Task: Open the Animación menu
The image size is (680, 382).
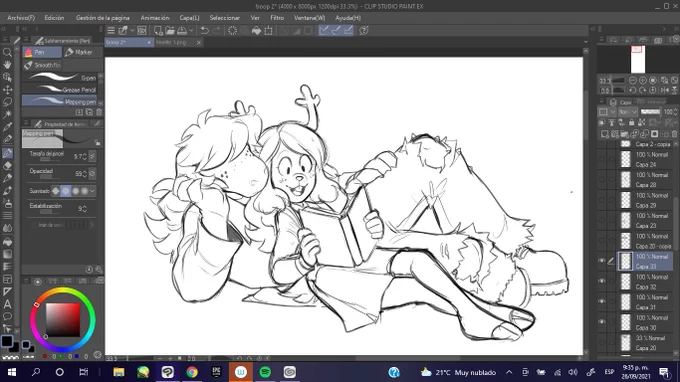Action: pos(155,18)
